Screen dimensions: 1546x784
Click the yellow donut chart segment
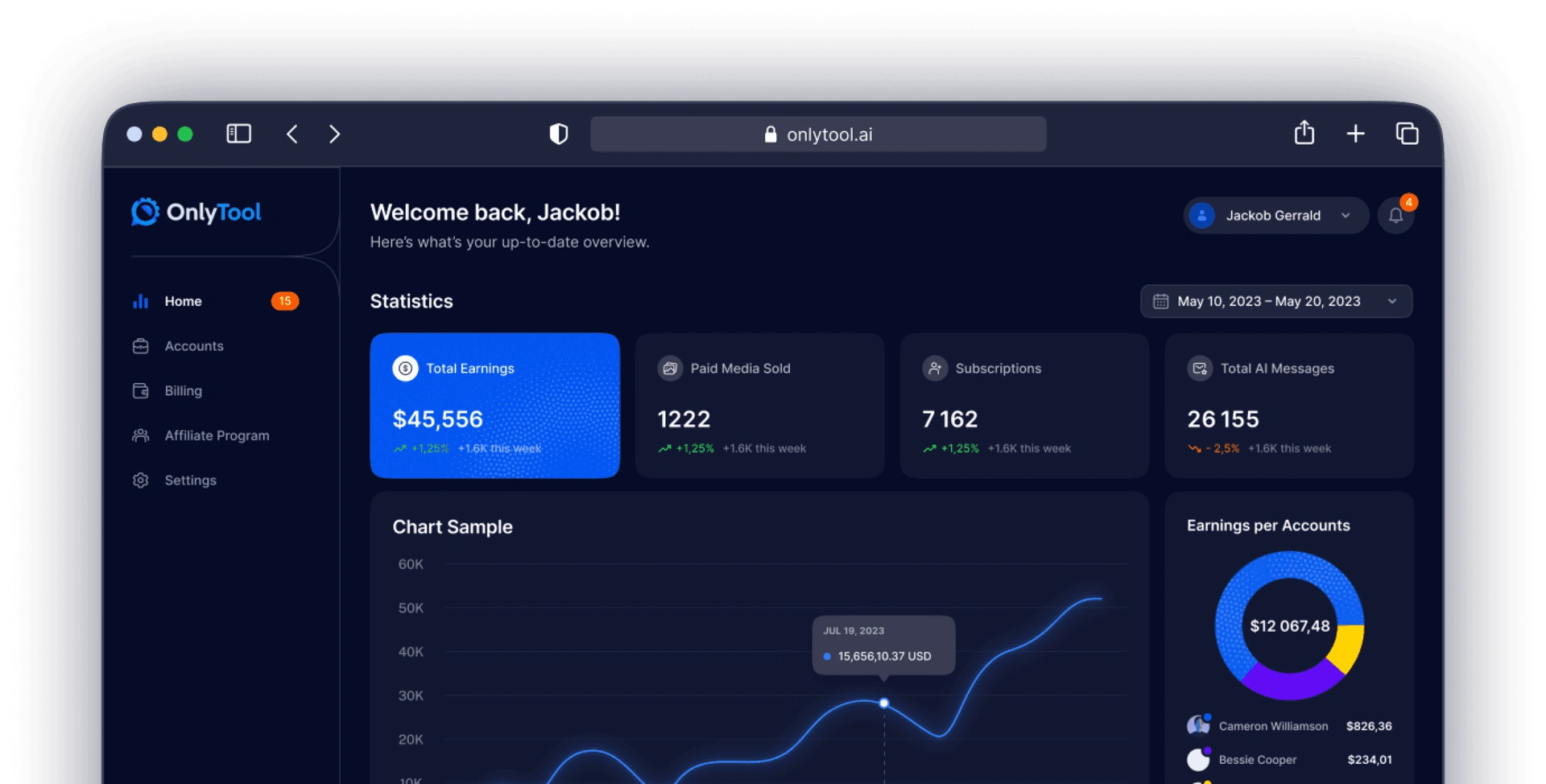1346,648
